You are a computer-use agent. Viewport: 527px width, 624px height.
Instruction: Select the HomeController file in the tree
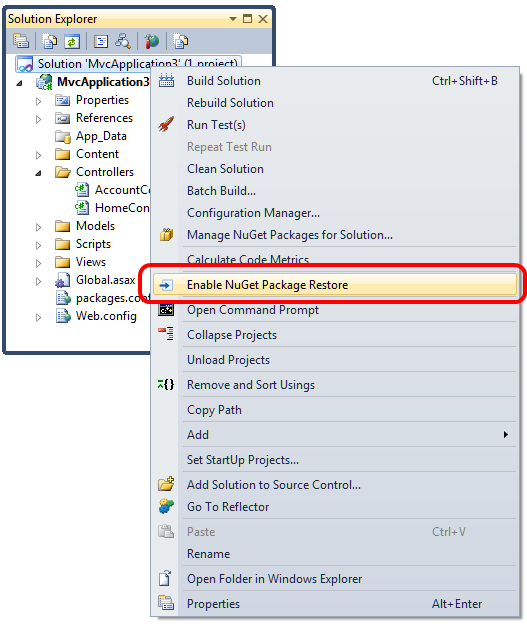122,208
